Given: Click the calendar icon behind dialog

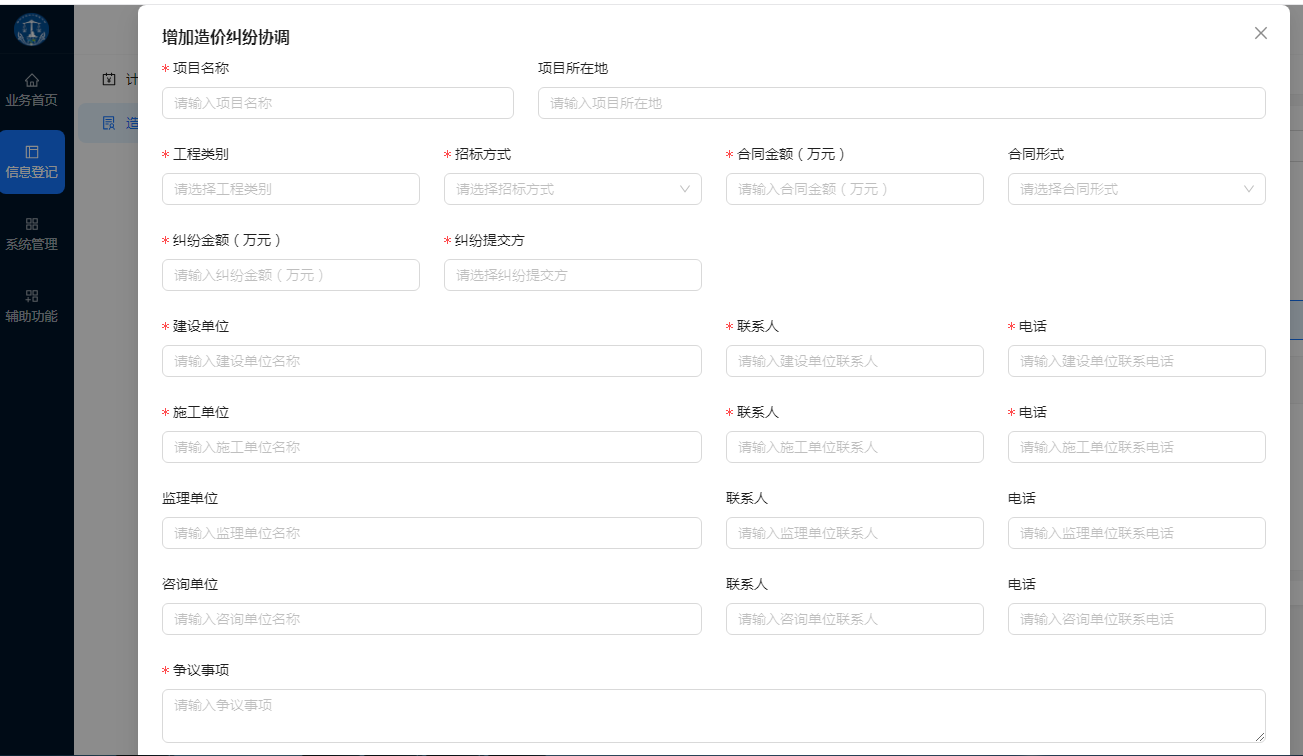Looking at the screenshot, I should [110, 79].
